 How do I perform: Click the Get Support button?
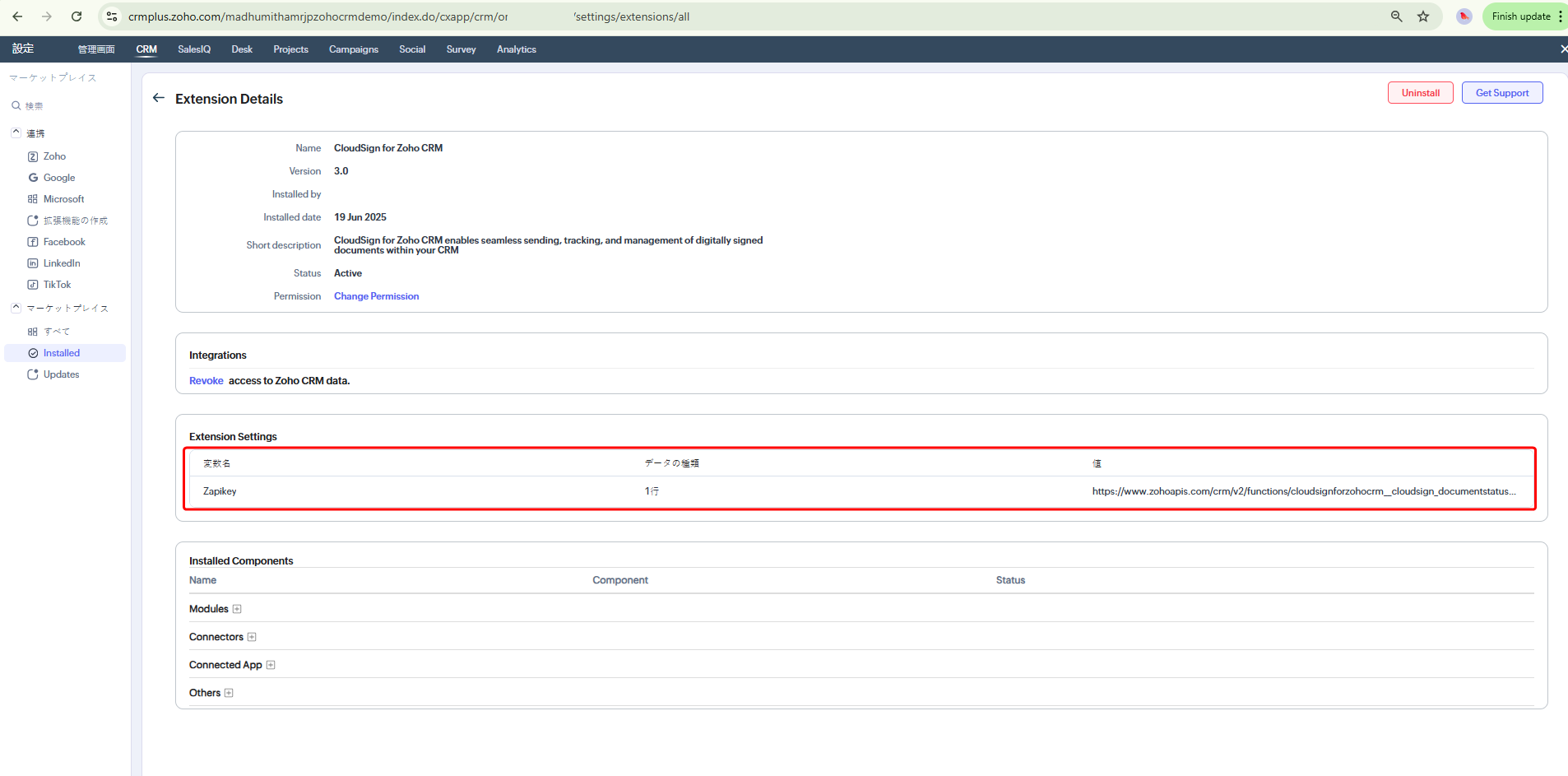1502,93
